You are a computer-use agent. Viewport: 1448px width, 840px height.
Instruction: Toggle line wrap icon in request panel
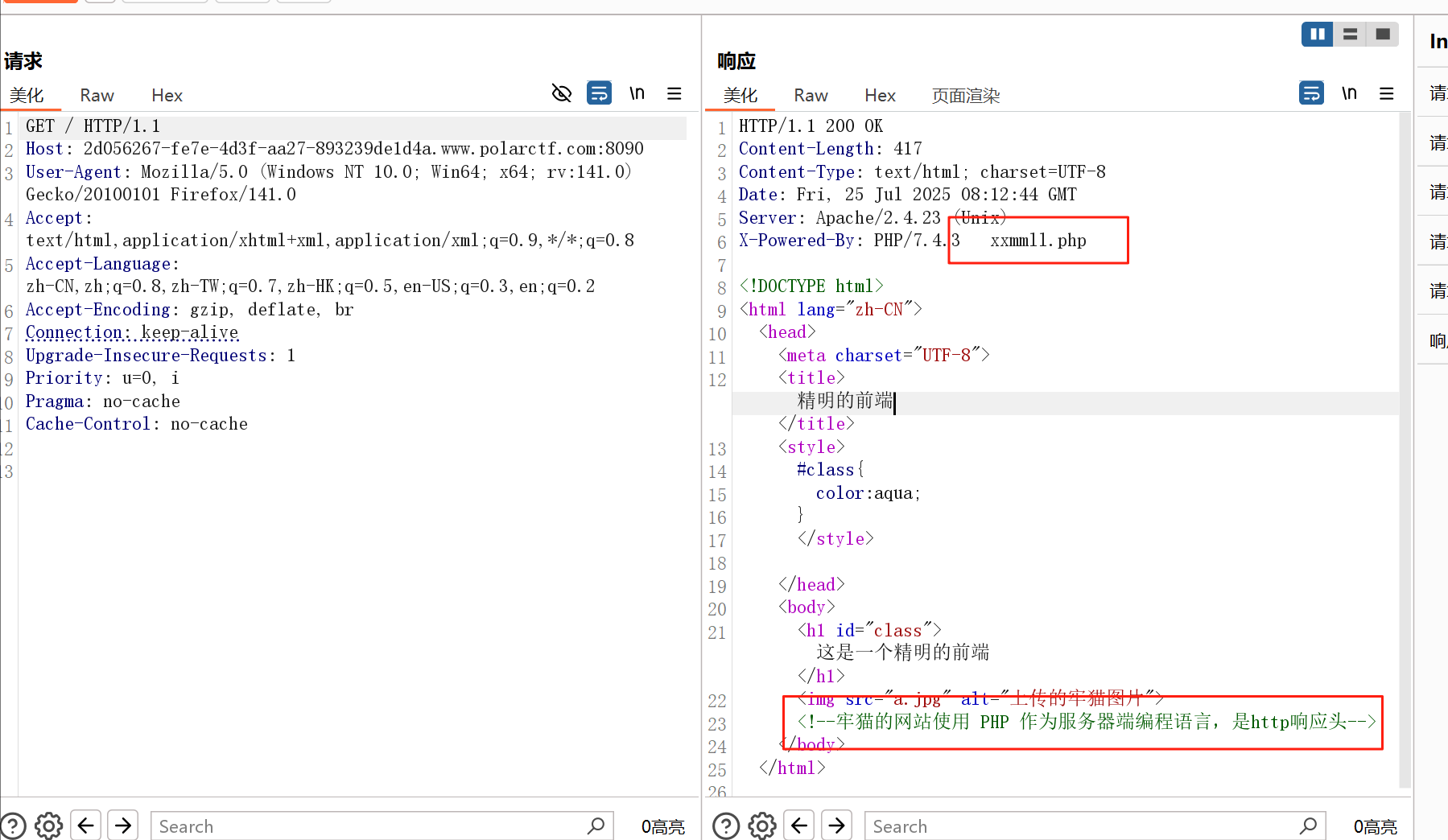[x=599, y=93]
